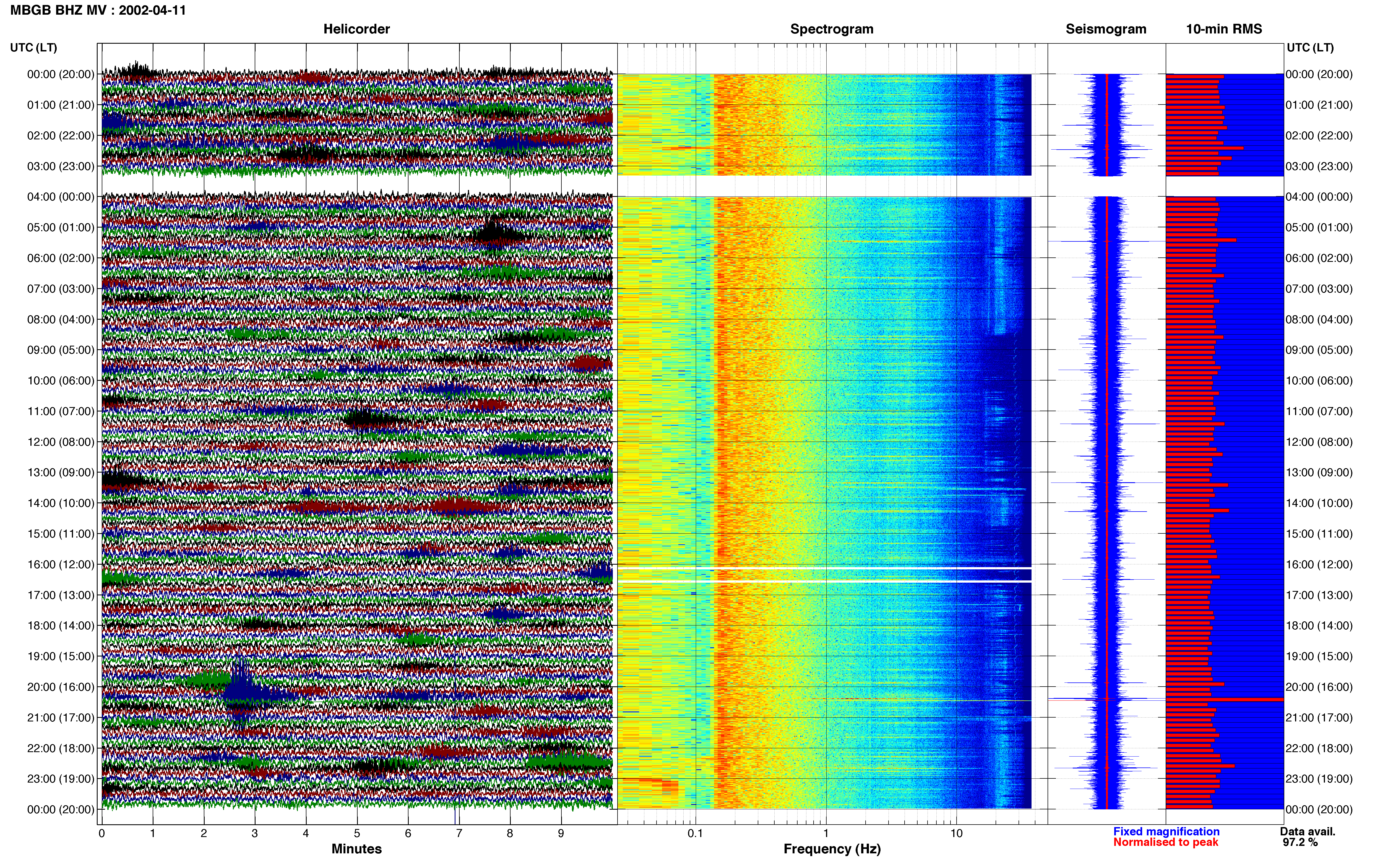1388x868 pixels.
Task: Click the Fixed magnification legend text
Action: coord(1166,832)
